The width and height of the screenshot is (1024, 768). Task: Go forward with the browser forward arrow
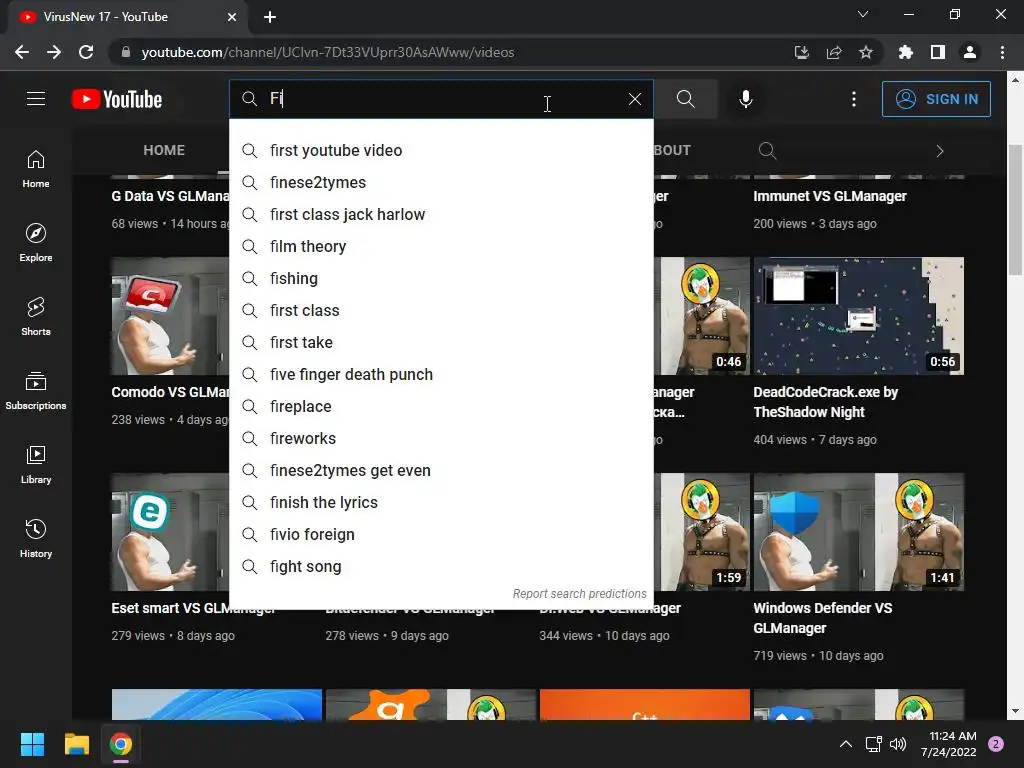point(54,52)
